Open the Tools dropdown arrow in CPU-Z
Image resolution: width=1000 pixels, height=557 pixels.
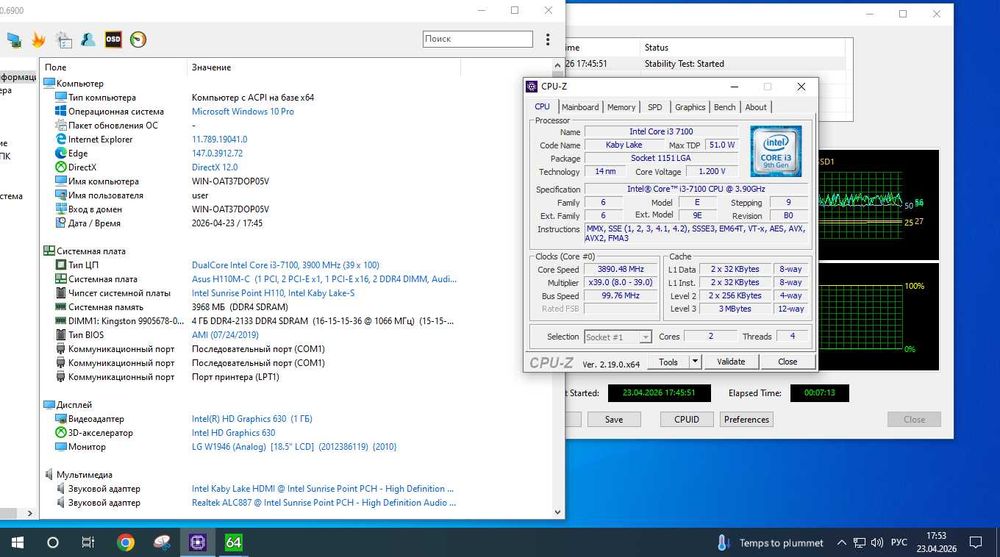pos(695,362)
